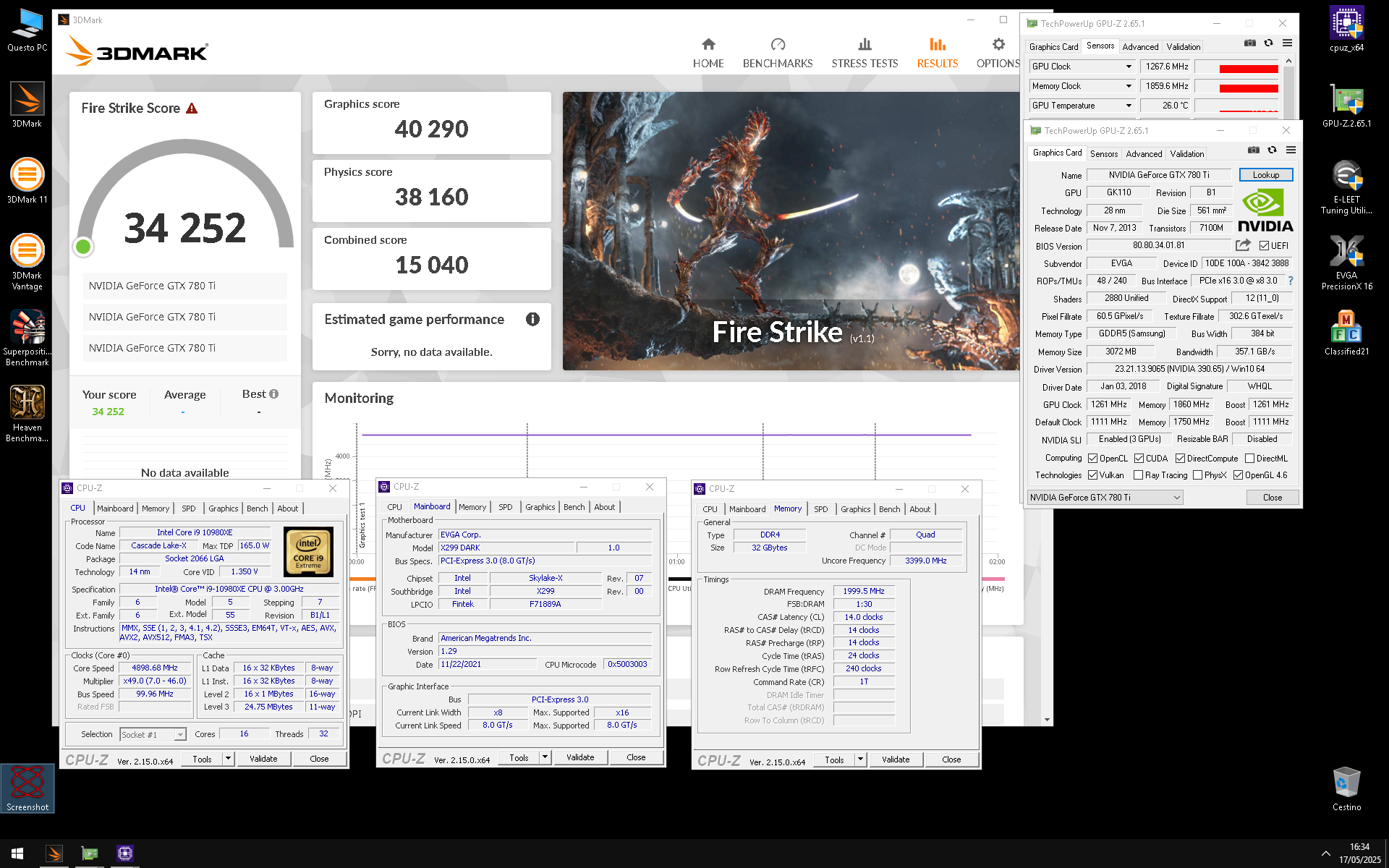Click info icon next to Best score
This screenshot has width=1389, height=868.
(273, 394)
